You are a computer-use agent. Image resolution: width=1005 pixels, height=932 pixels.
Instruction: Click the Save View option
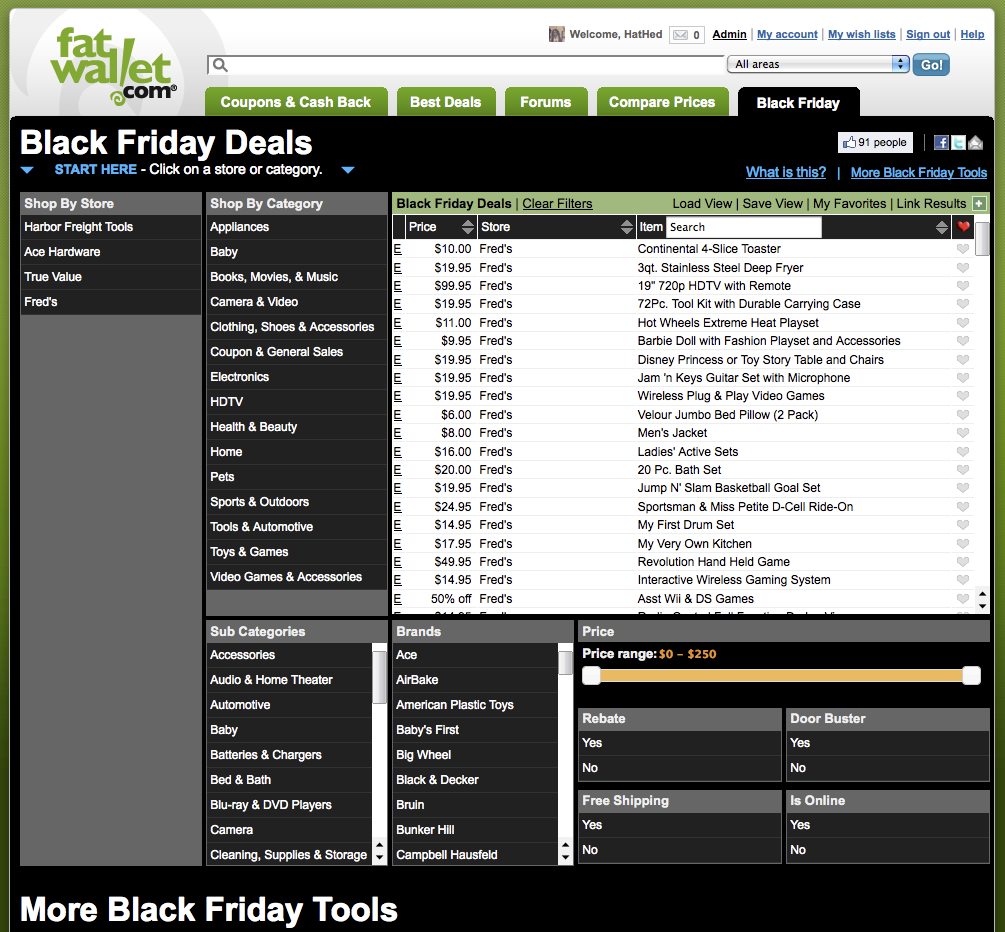772,204
